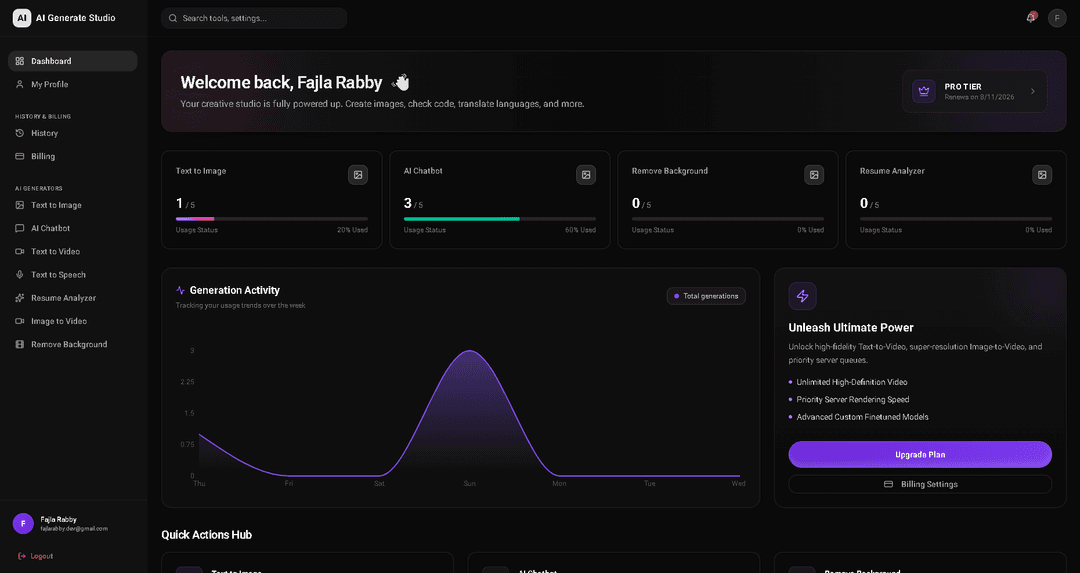Open Resume Analyzer in the sidebar
The image size is (1080, 573).
[x=73, y=298]
